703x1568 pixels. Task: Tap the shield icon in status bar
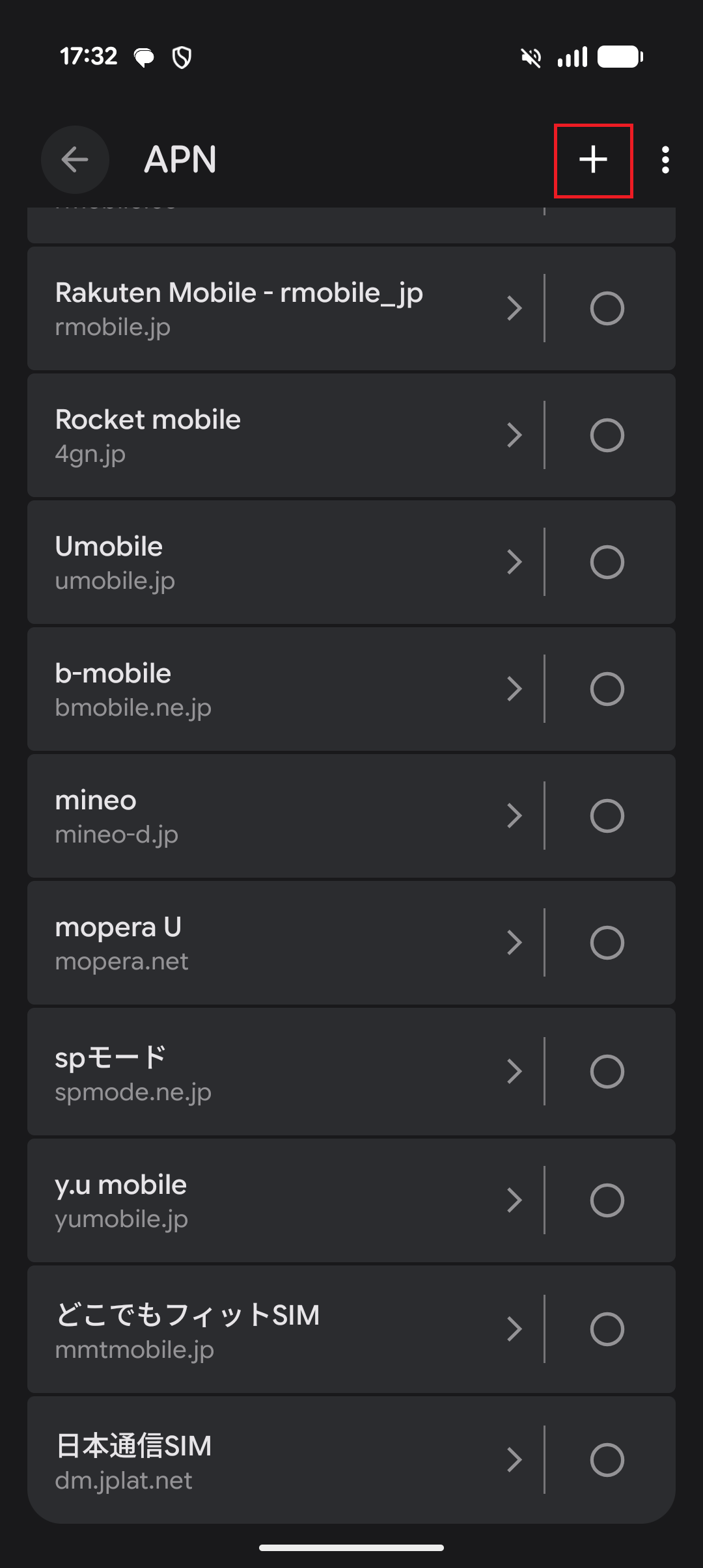182,57
